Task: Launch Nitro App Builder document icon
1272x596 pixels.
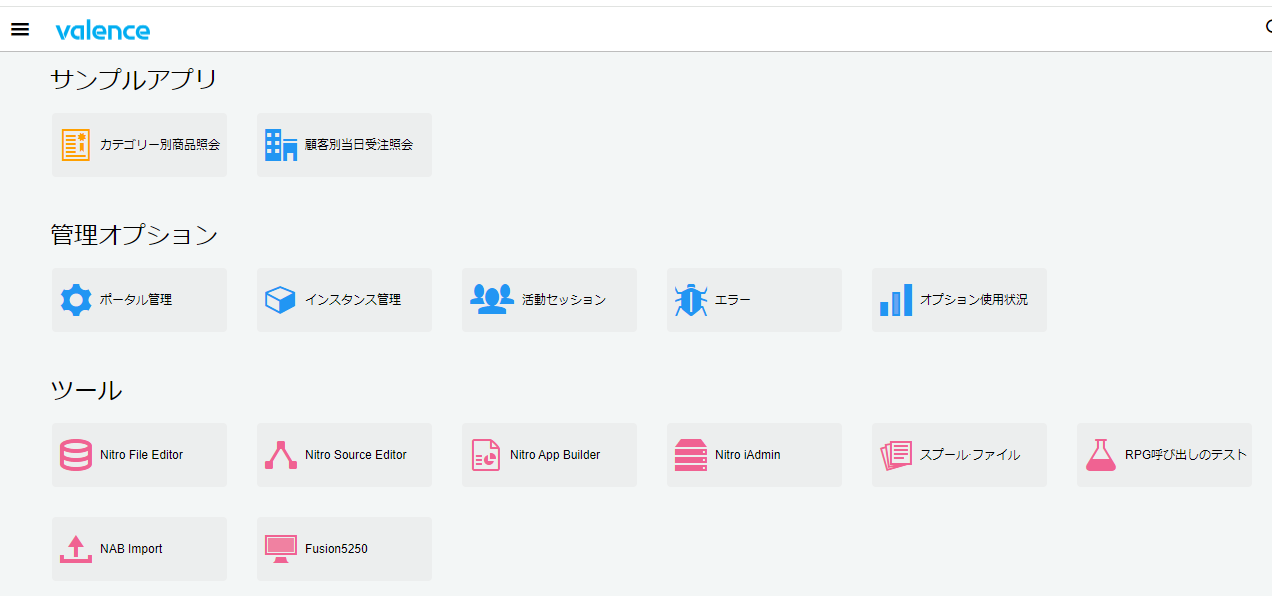Action: click(486, 455)
